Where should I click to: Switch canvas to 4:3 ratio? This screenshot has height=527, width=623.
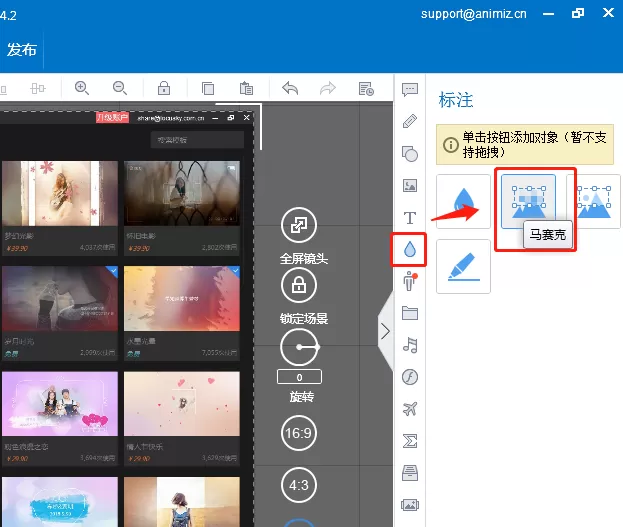click(299, 485)
